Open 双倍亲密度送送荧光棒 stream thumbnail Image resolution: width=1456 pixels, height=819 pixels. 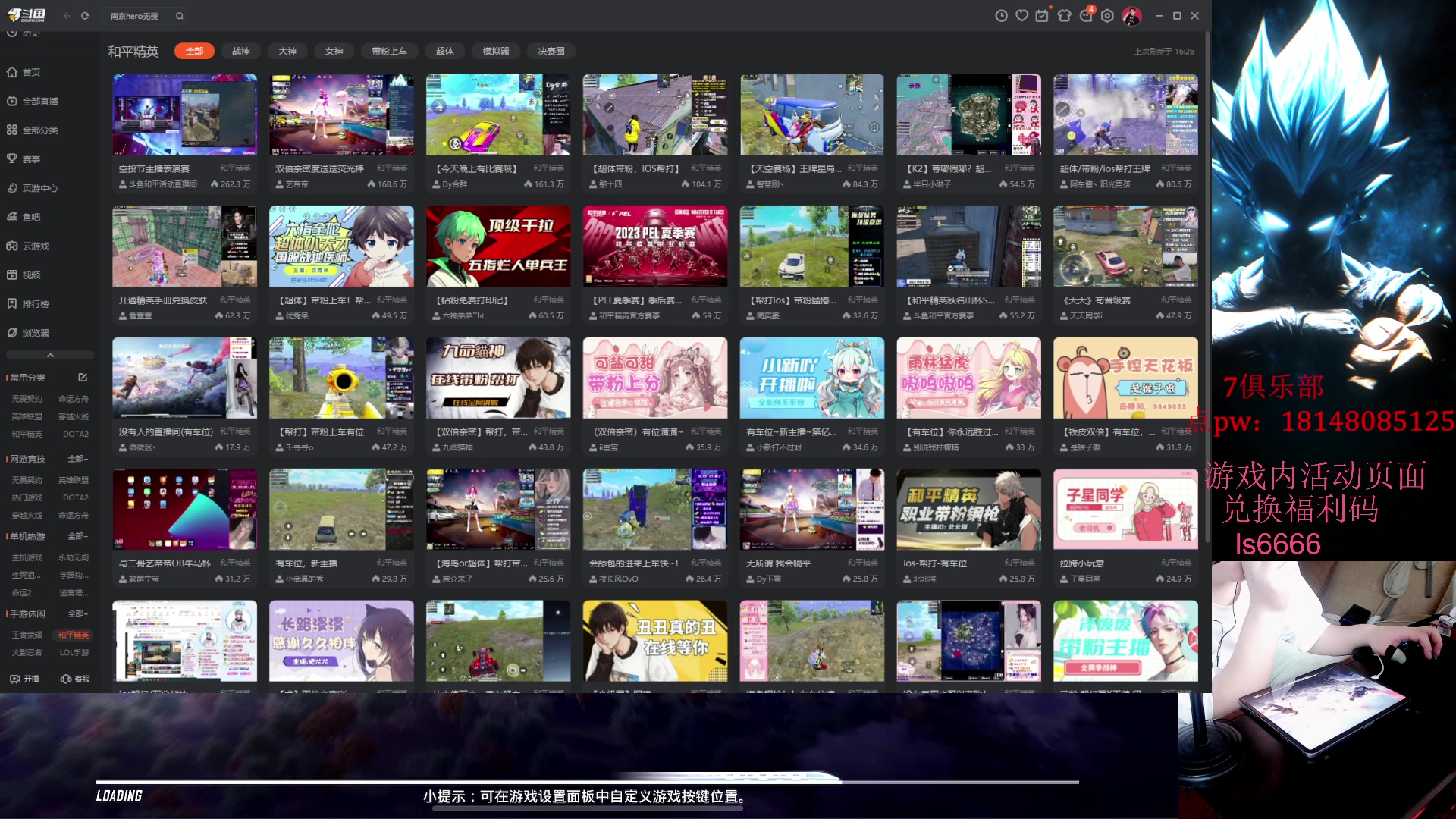[x=341, y=115]
